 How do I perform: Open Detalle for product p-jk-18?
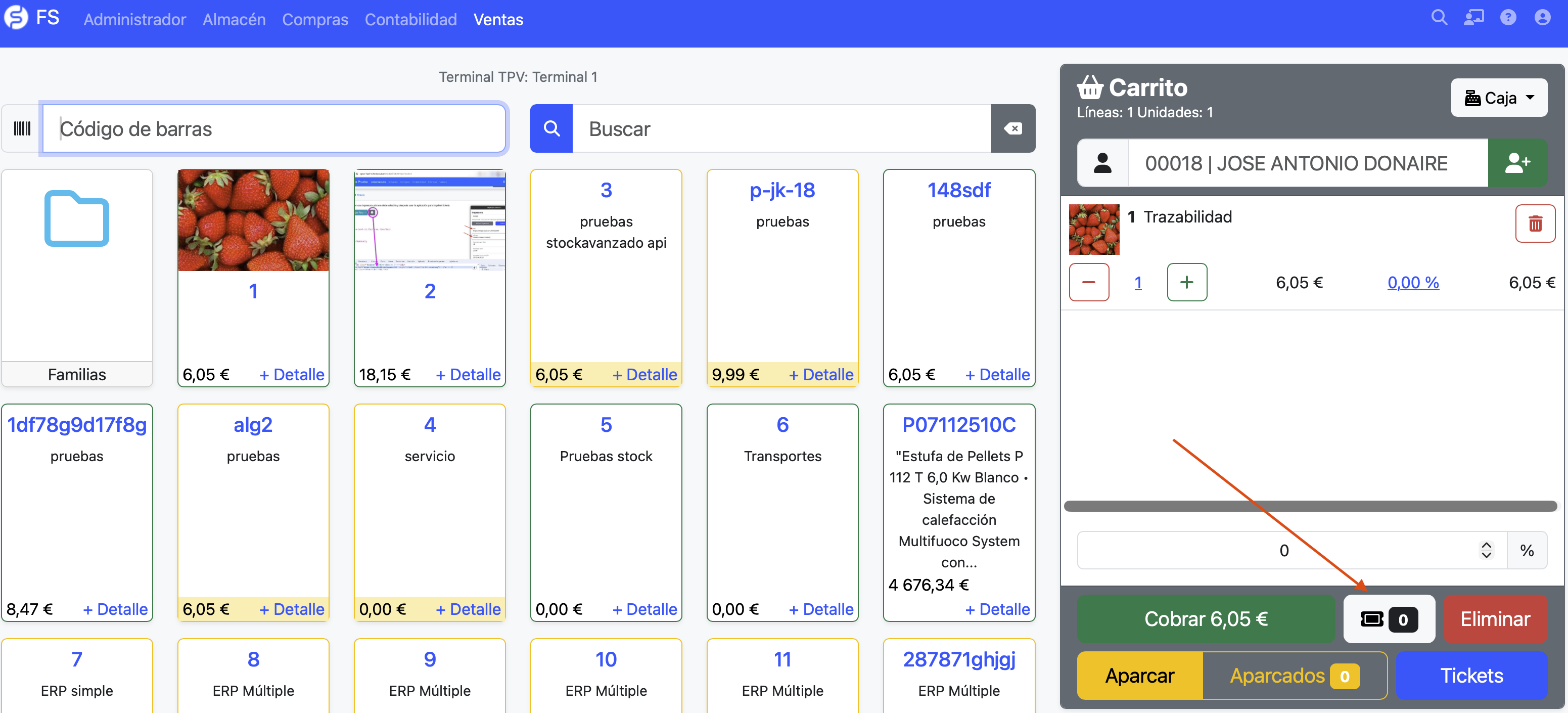pos(821,375)
